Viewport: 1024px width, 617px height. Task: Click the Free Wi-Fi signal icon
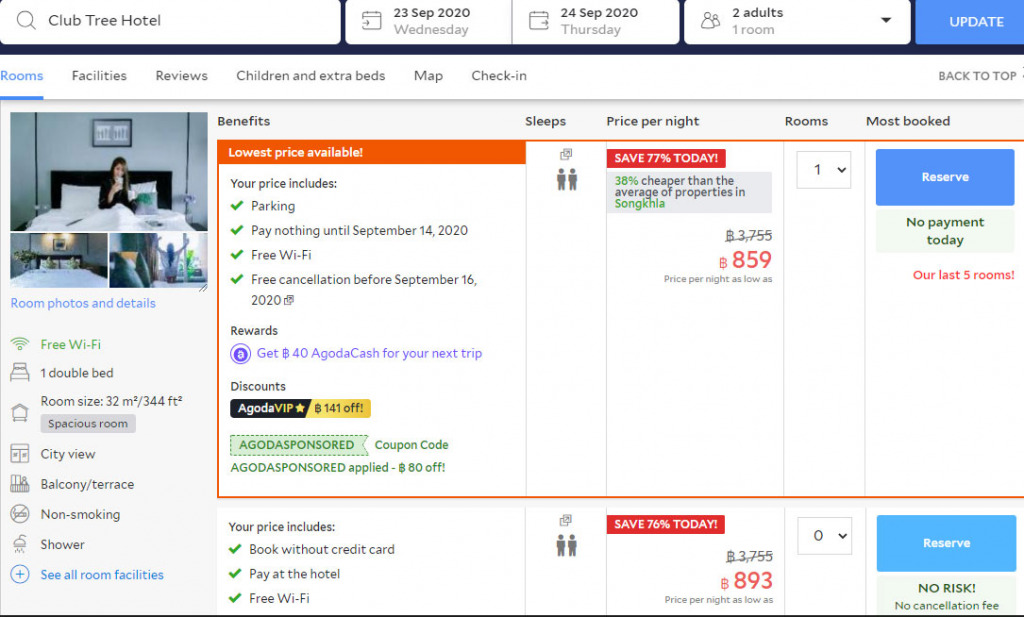tap(20, 344)
